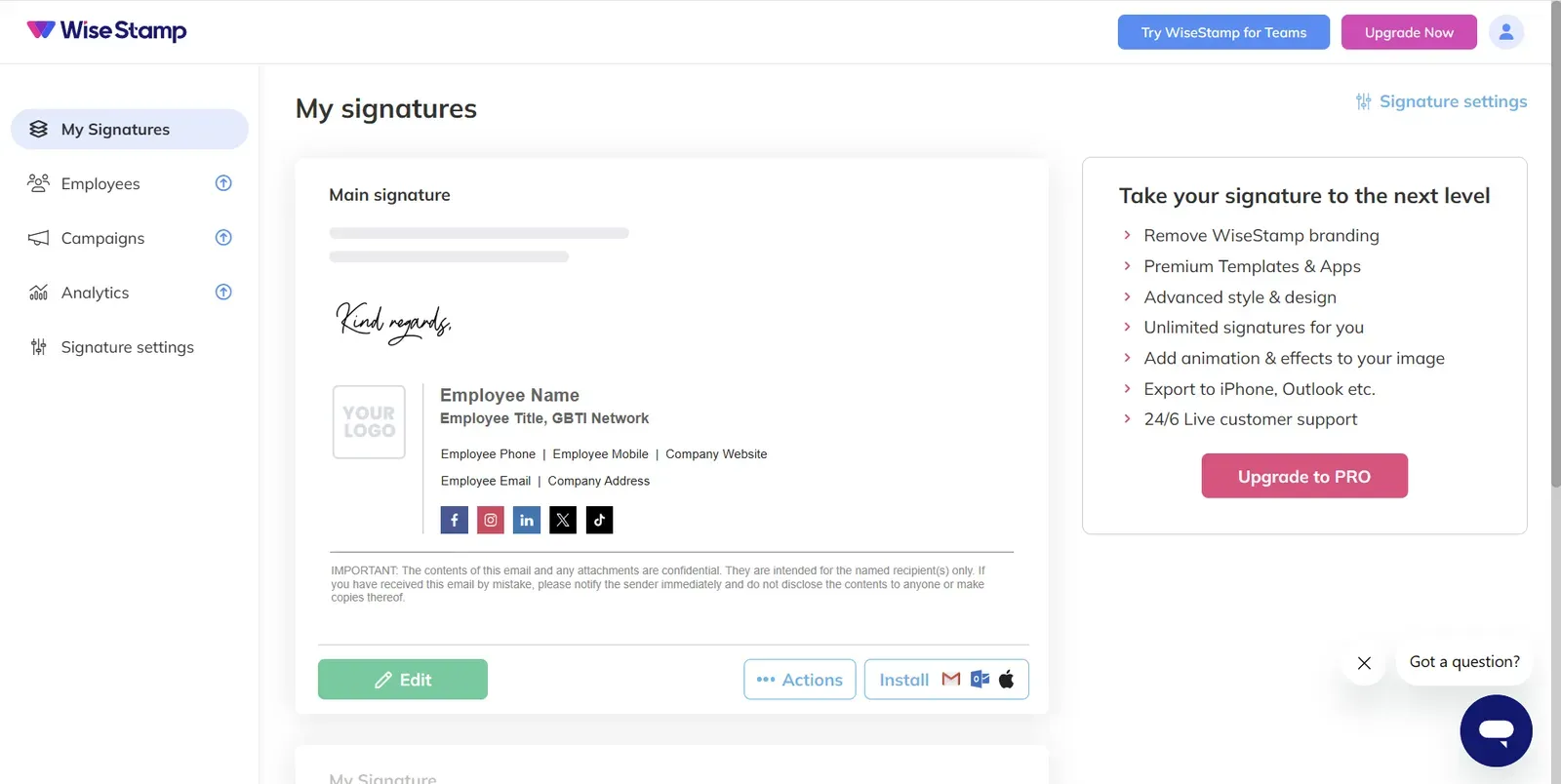The width and height of the screenshot is (1561, 784).
Task: Open the chat support bubble
Action: [x=1496, y=730]
